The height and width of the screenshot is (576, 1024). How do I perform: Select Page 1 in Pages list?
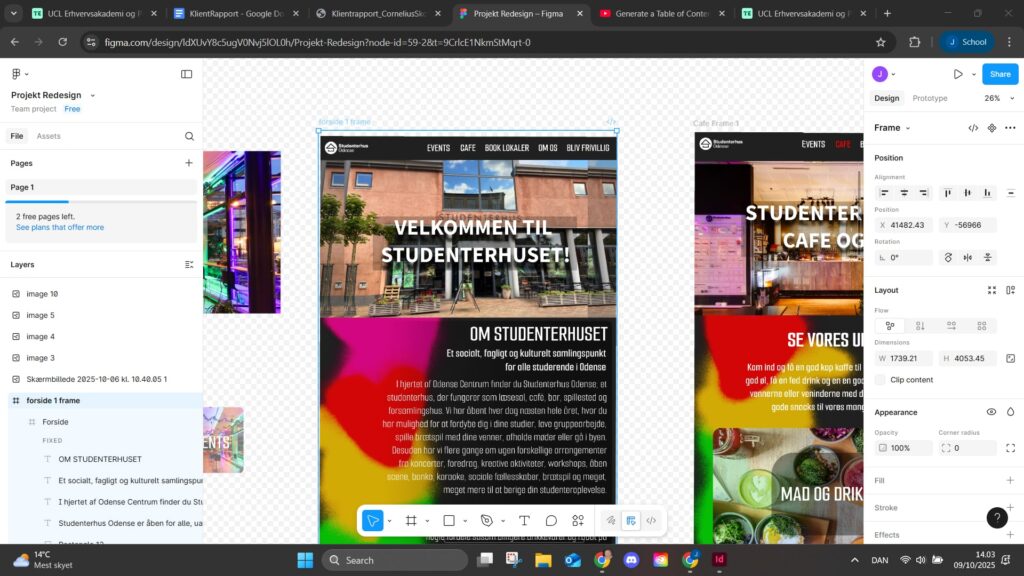click(x=101, y=187)
